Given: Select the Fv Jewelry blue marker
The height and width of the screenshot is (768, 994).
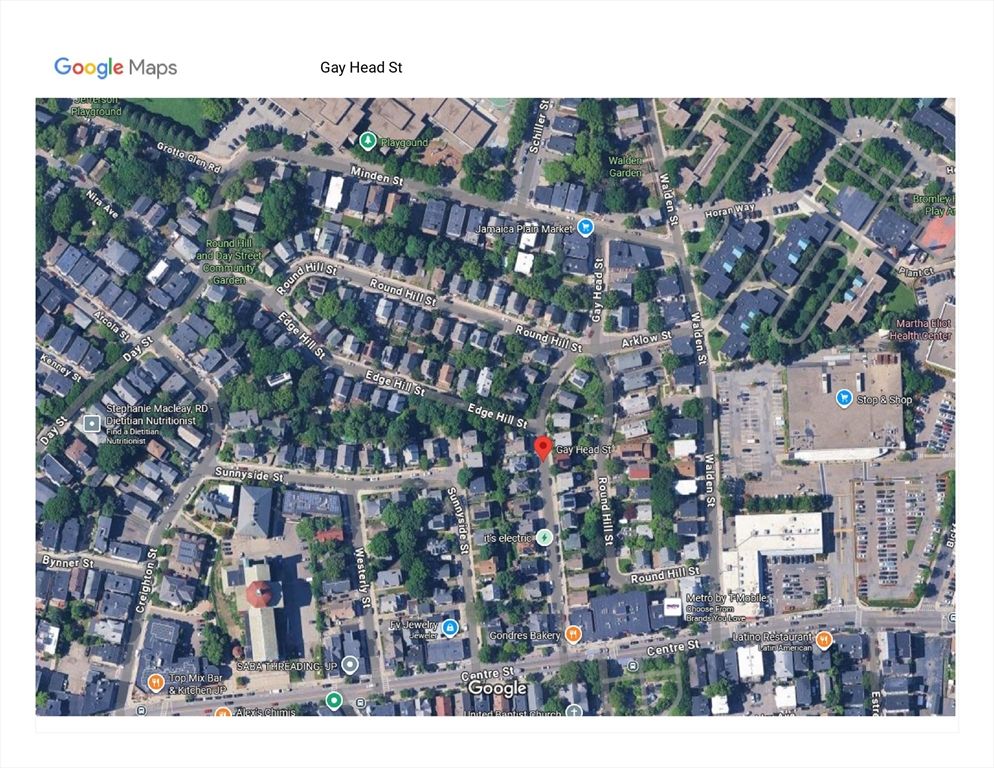Looking at the screenshot, I should [450, 627].
